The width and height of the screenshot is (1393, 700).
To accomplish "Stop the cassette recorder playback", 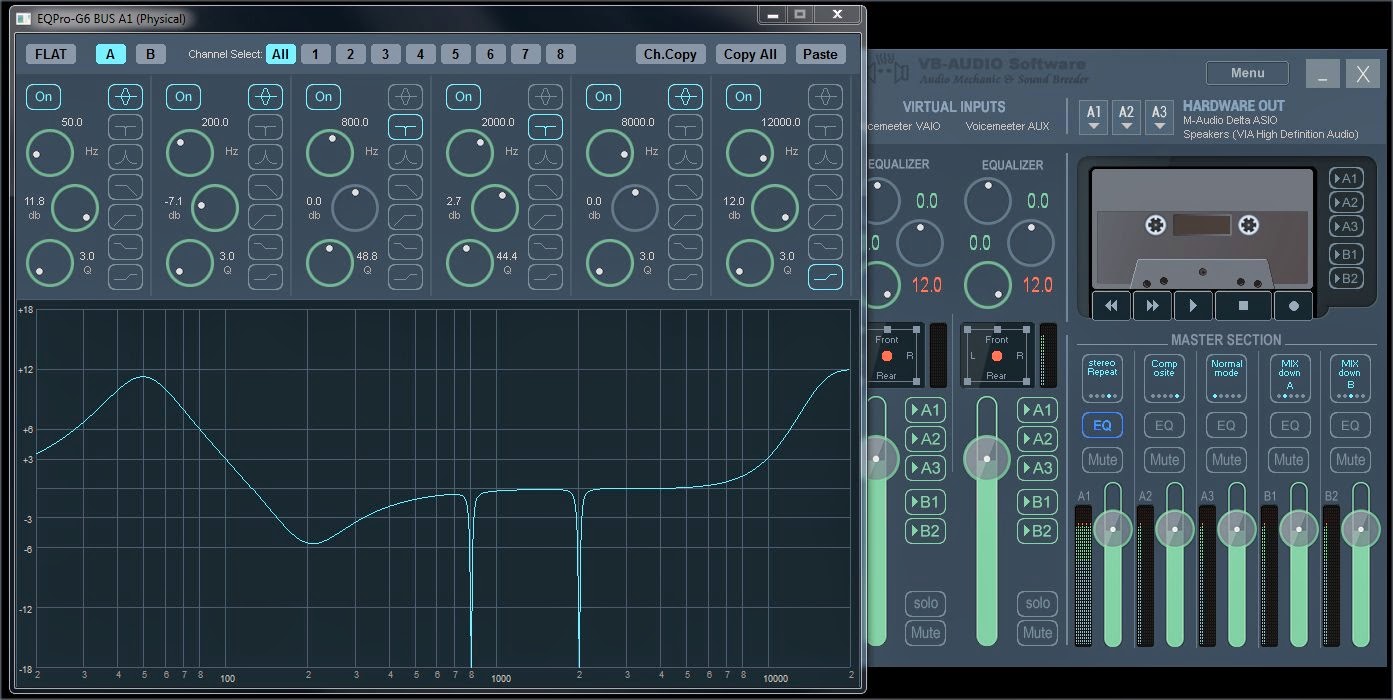I will pyautogui.click(x=1243, y=306).
